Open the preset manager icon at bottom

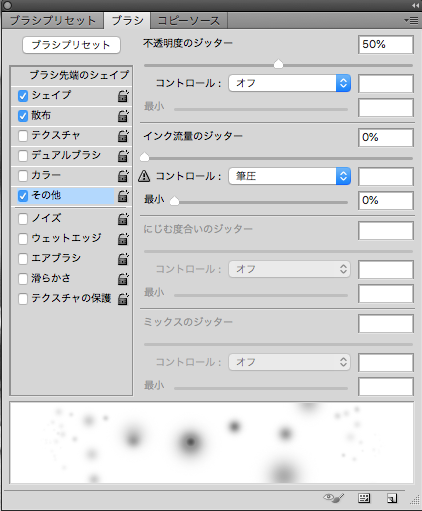tap(364, 498)
